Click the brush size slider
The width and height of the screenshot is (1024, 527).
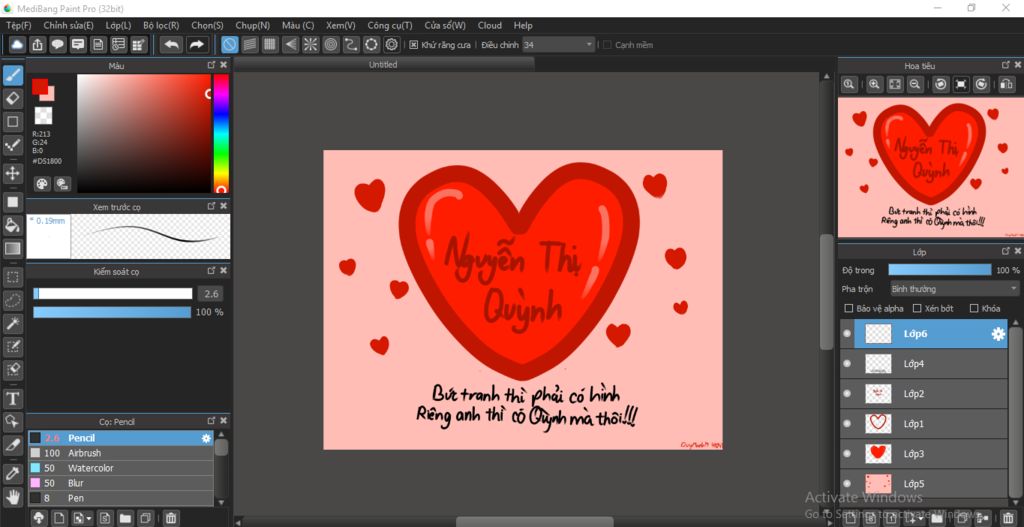(113, 294)
